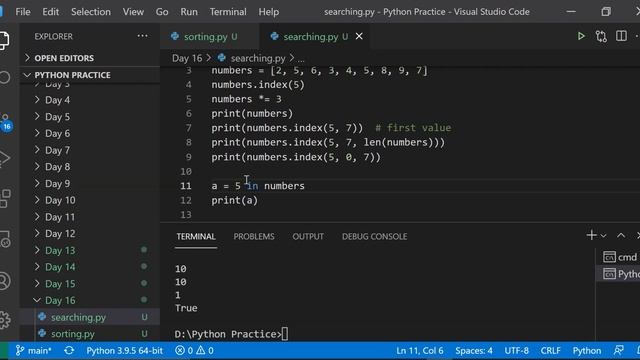Change indentation Spaces: 4
This screenshot has width=640, height=360.
click(474, 351)
